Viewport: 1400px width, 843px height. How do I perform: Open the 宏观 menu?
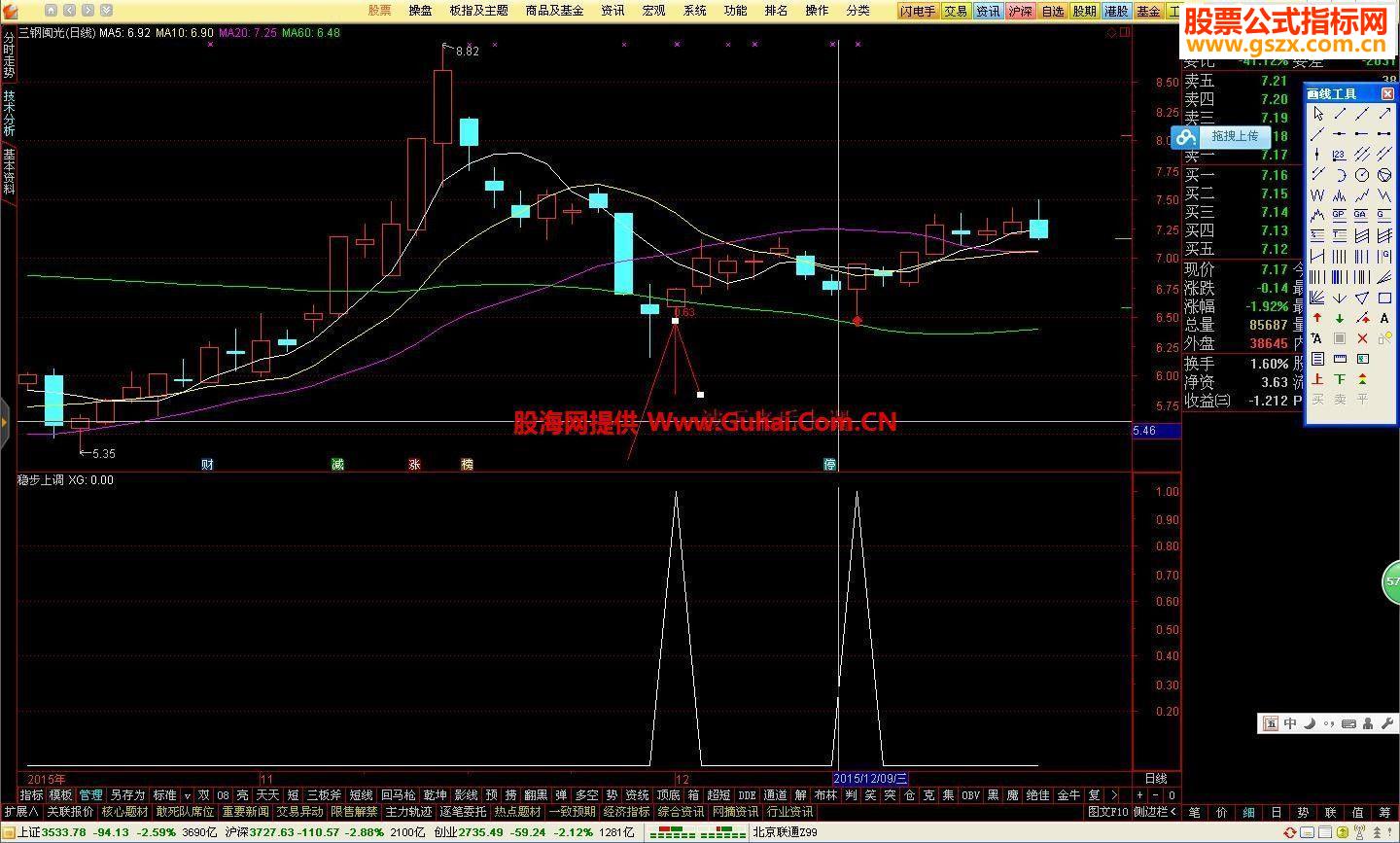pos(653,11)
